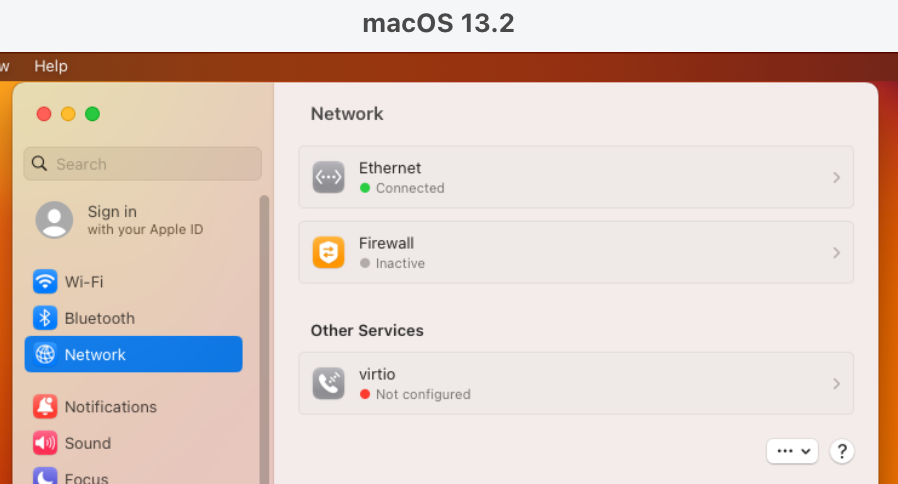The width and height of the screenshot is (898, 484).
Task: Select the Bluetooth sidebar icon
Action: coord(45,318)
